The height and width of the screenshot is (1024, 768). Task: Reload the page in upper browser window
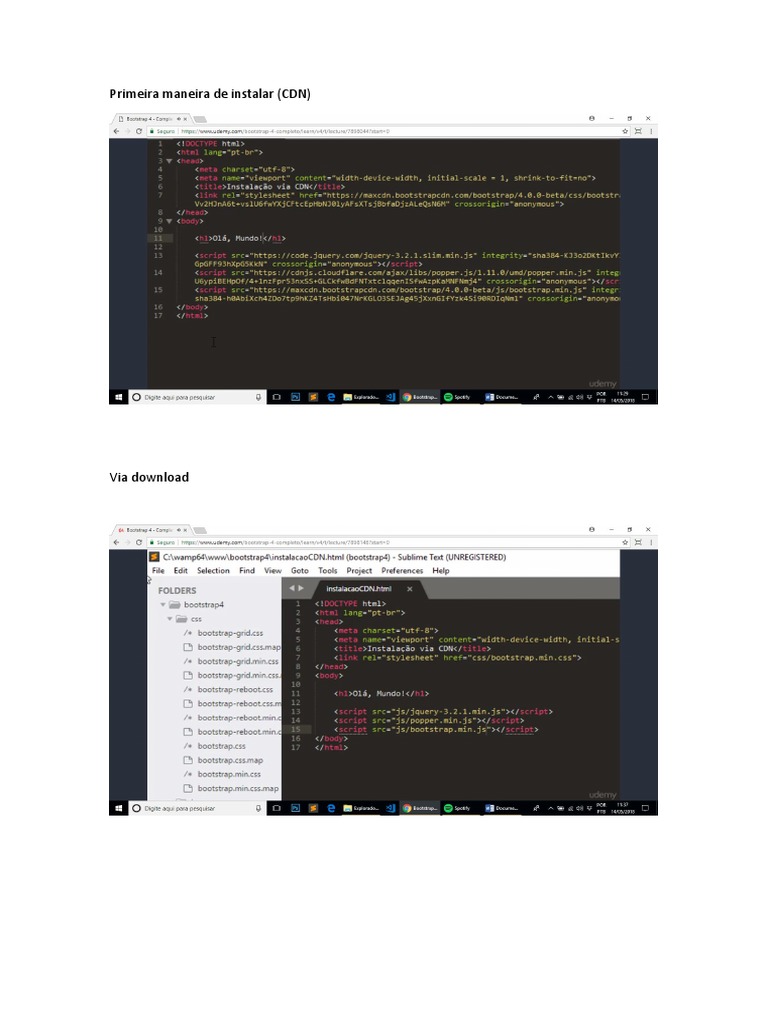click(x=138, y=131)
